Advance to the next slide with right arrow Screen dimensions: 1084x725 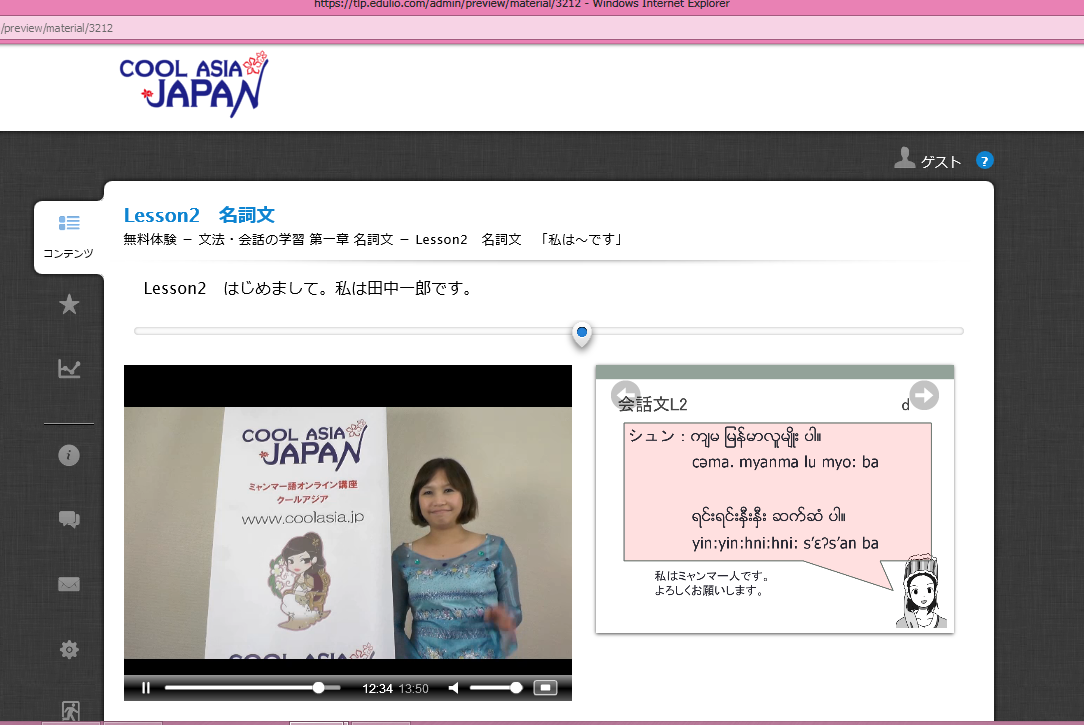pos(924,395)
